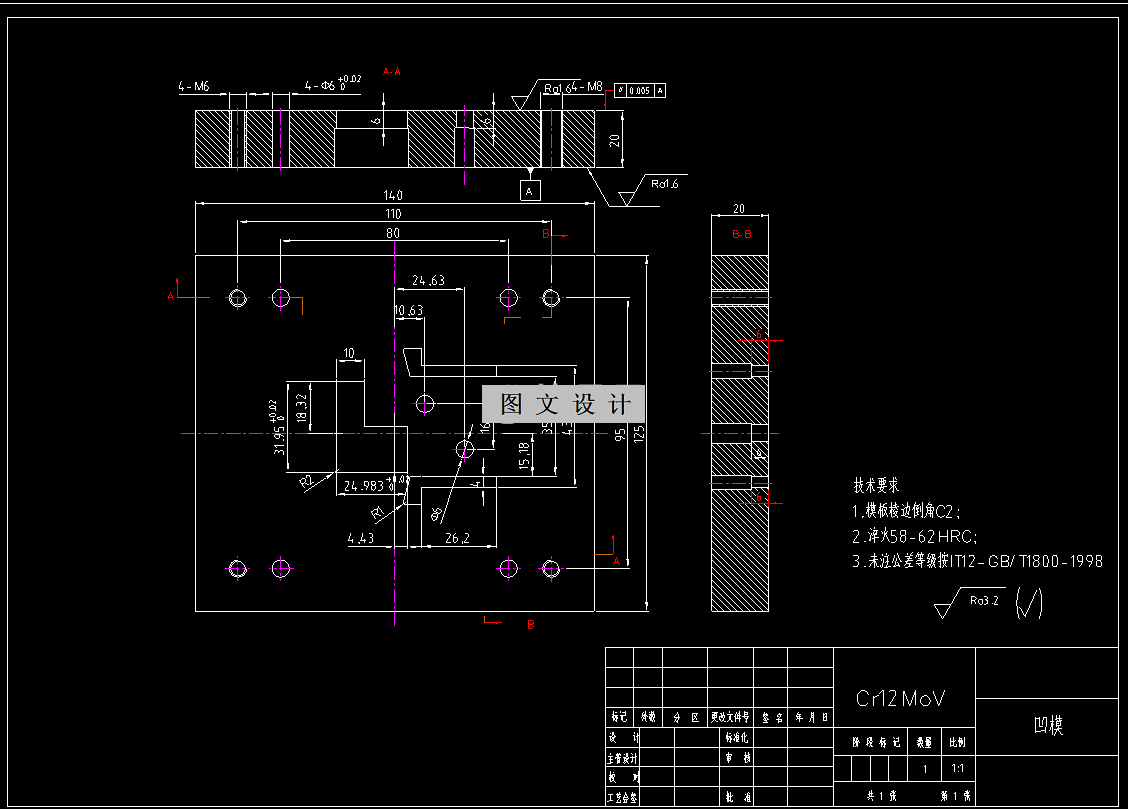Select note '2.淬火58-62HRC'
The image size is (1128, 809).
[914, 536]
